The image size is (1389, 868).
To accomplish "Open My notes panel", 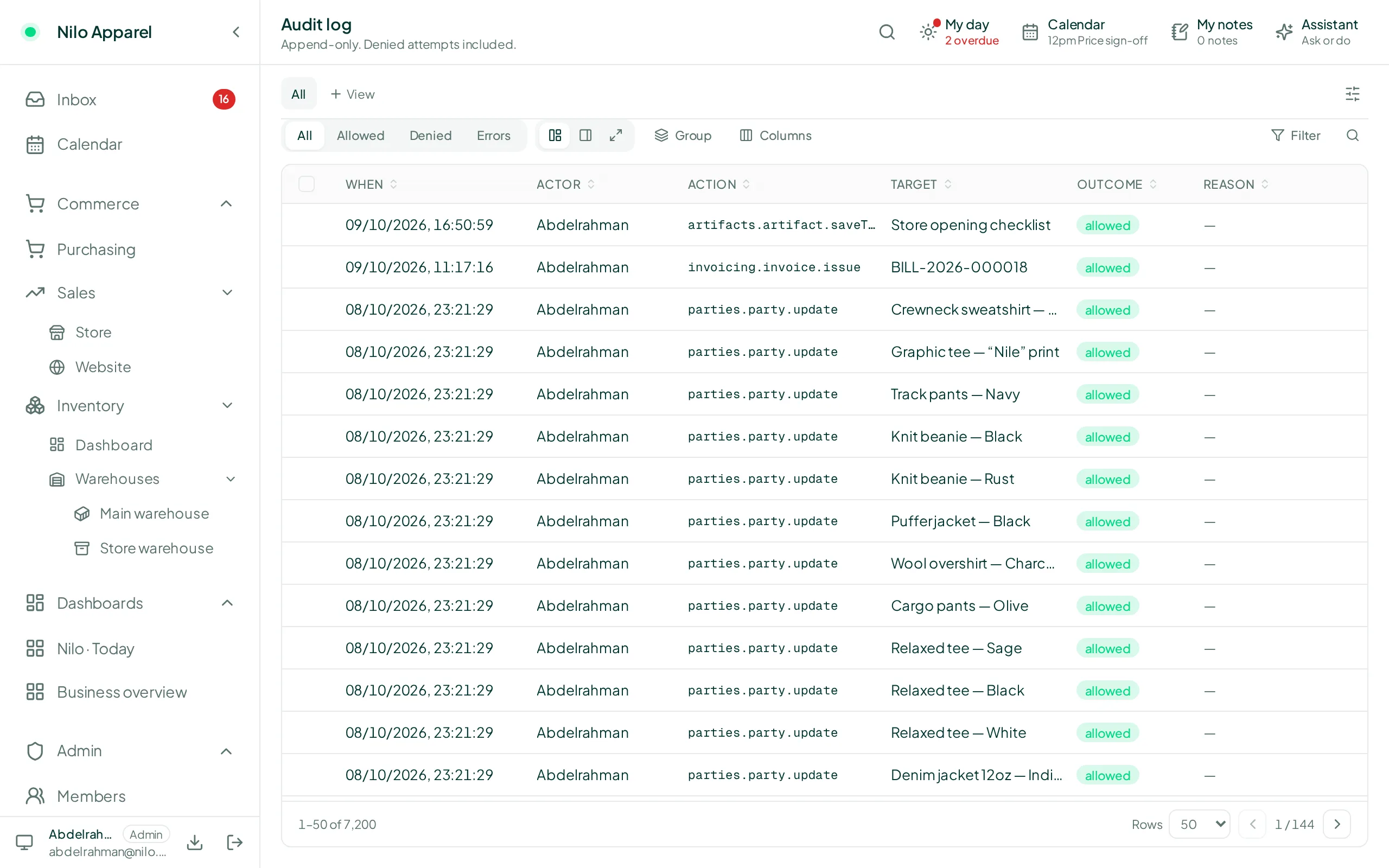I will pyautogui.click(x=1212, y=32).
